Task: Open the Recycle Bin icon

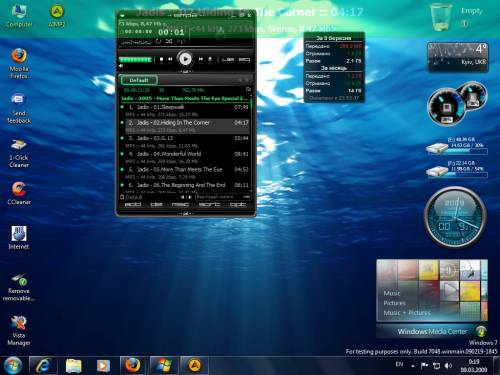Action: 441,17
